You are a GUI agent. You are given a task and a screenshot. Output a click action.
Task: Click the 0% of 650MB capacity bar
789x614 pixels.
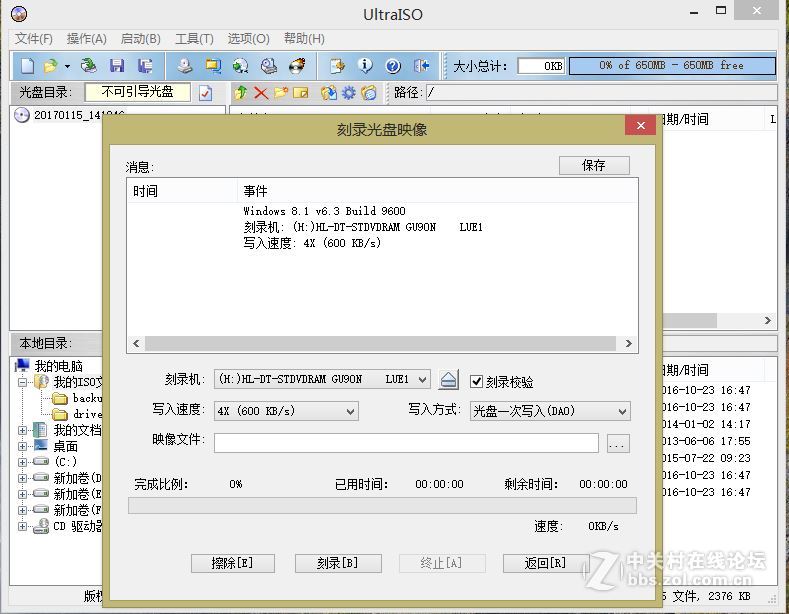click(672, 65)
